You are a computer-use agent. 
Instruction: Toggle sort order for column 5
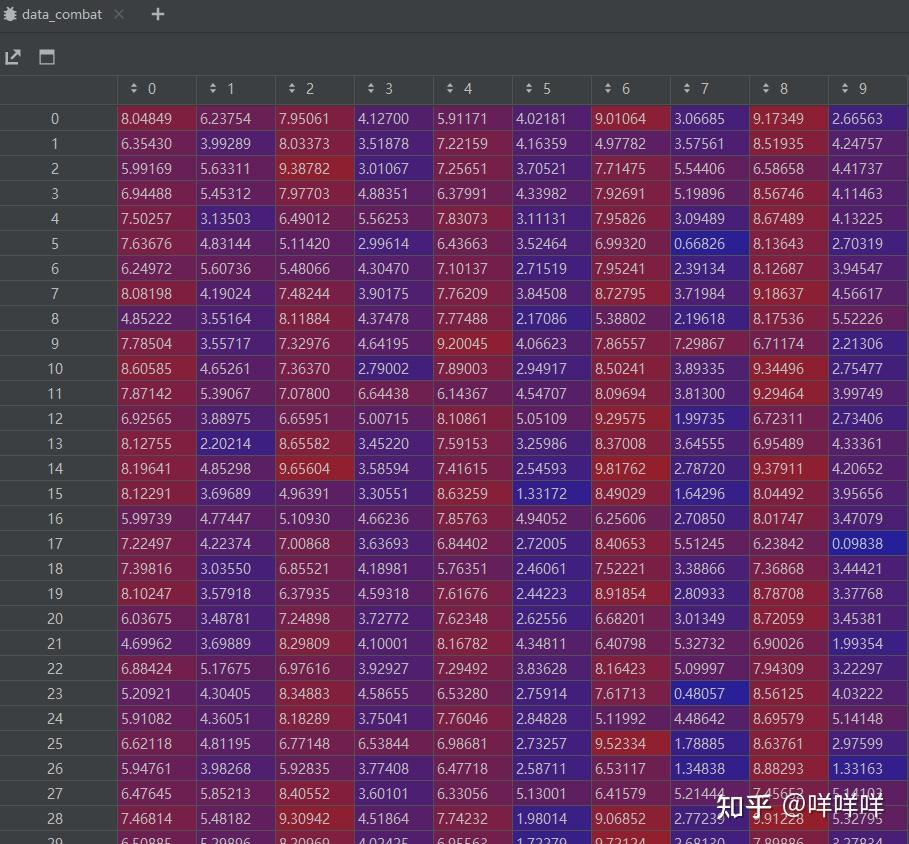[528, 88]
